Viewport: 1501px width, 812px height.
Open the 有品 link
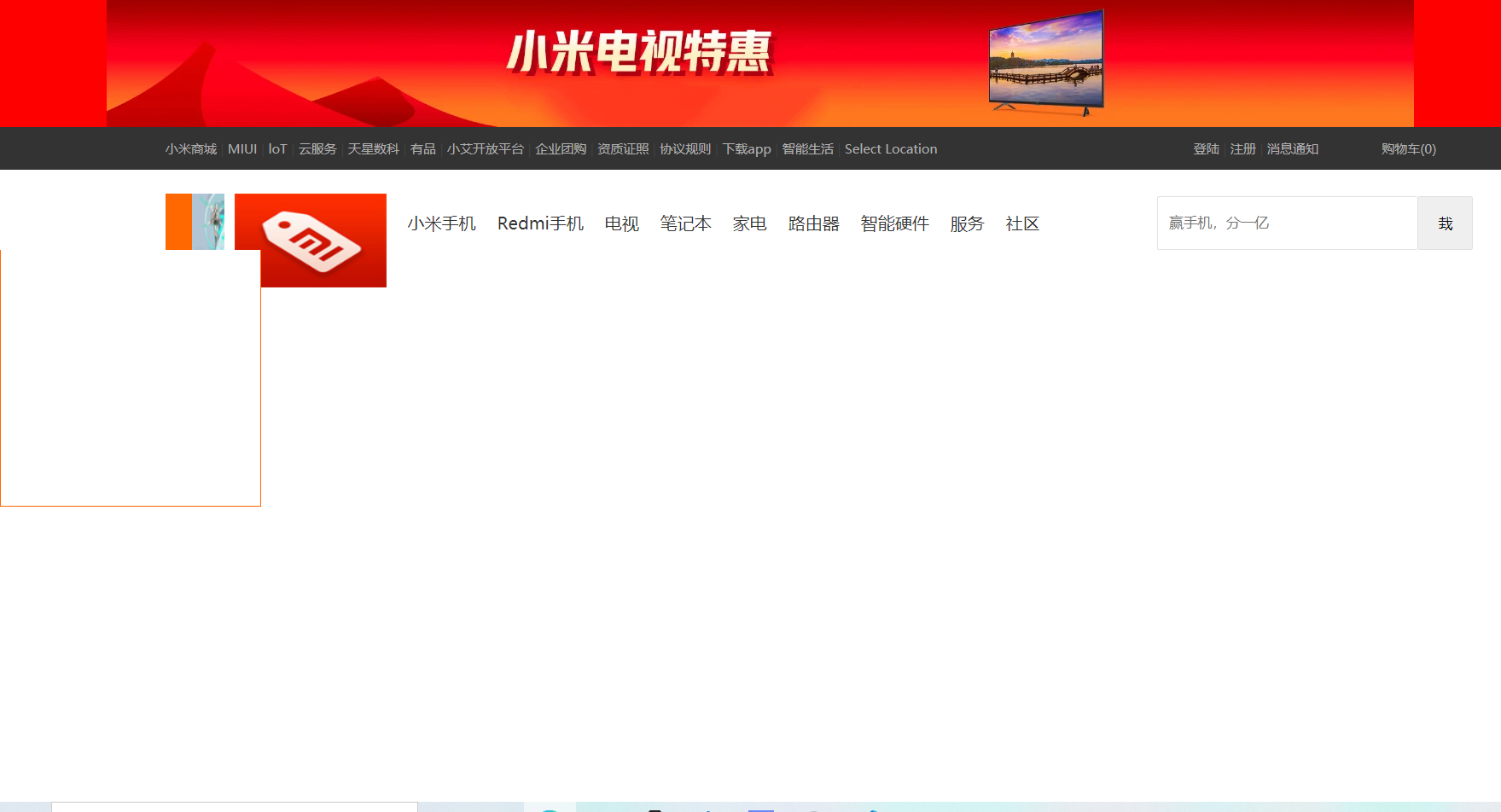point(423,149)
